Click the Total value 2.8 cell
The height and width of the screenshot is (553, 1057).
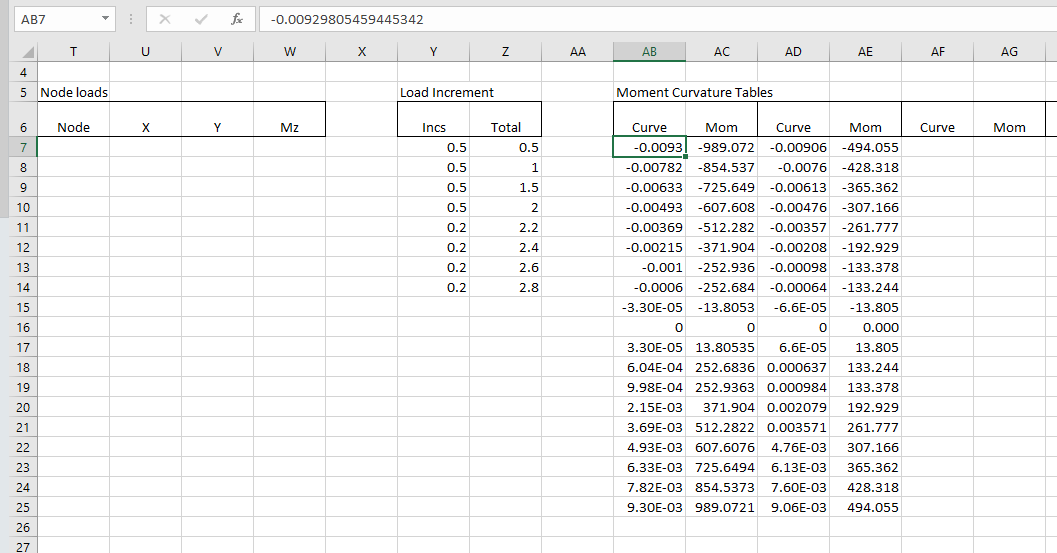pyautogui.click(x=506, y=287)
